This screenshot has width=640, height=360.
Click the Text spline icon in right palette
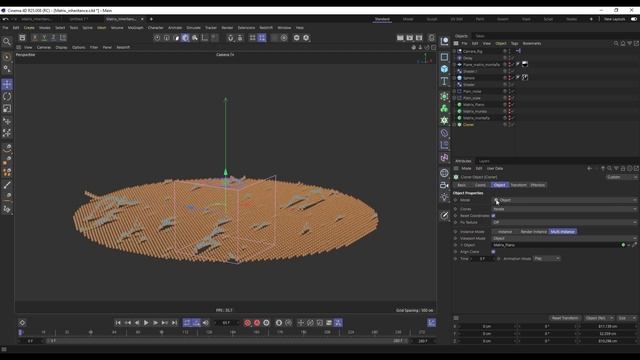pyautogui.click(x=444, y=81)
